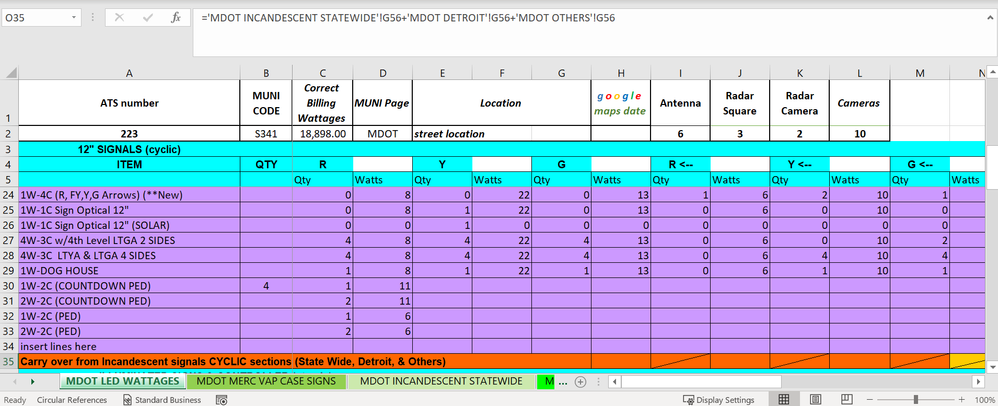Click the Insert Function fx icon
The width and height of the screenshot is (998, 406).
coord(176,18)
